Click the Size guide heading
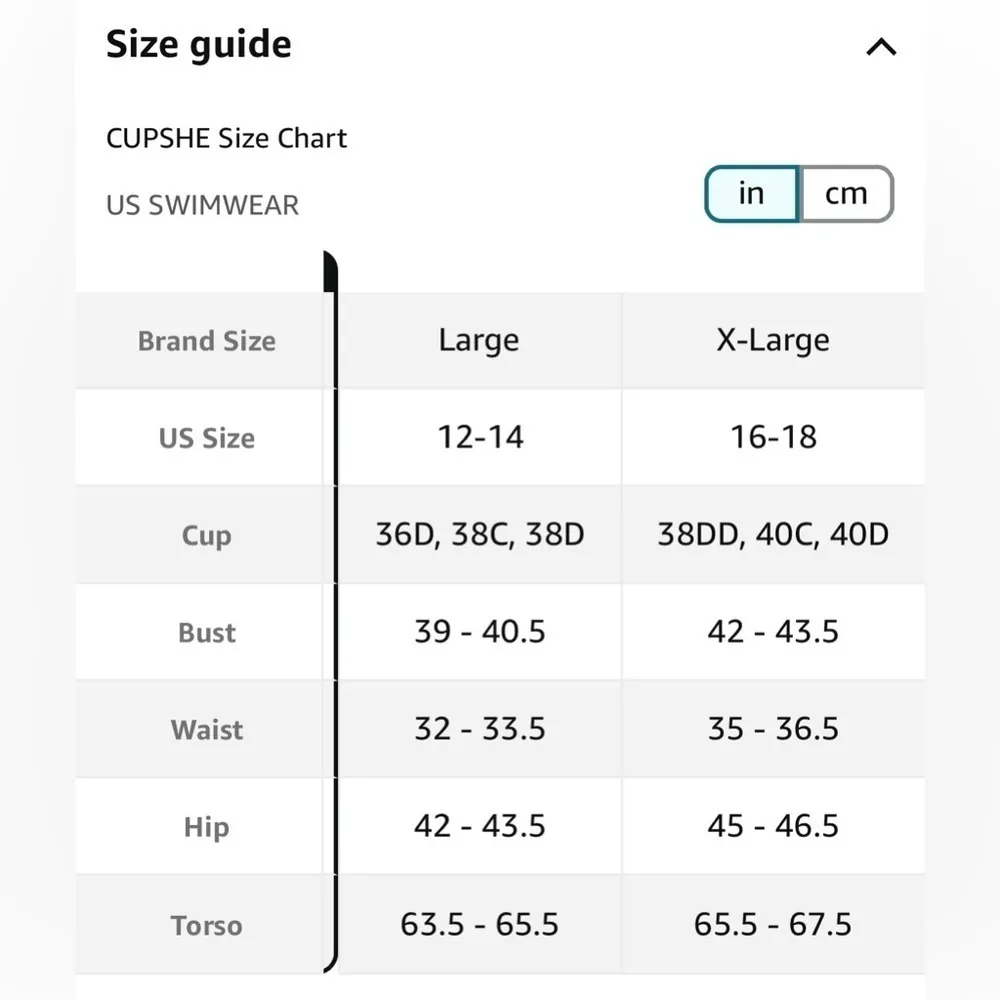The image size is (1000, 1000). tap(199, 45)
